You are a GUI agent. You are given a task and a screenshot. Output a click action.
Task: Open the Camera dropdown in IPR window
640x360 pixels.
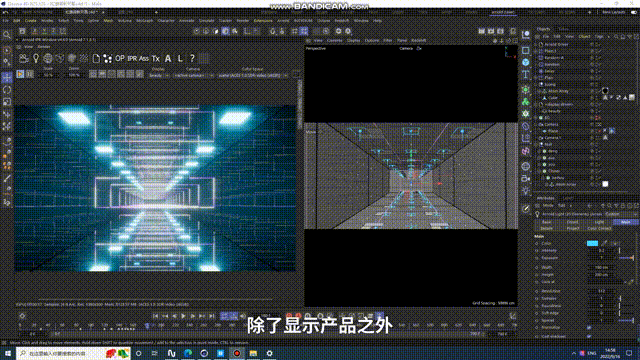[193, 76]
